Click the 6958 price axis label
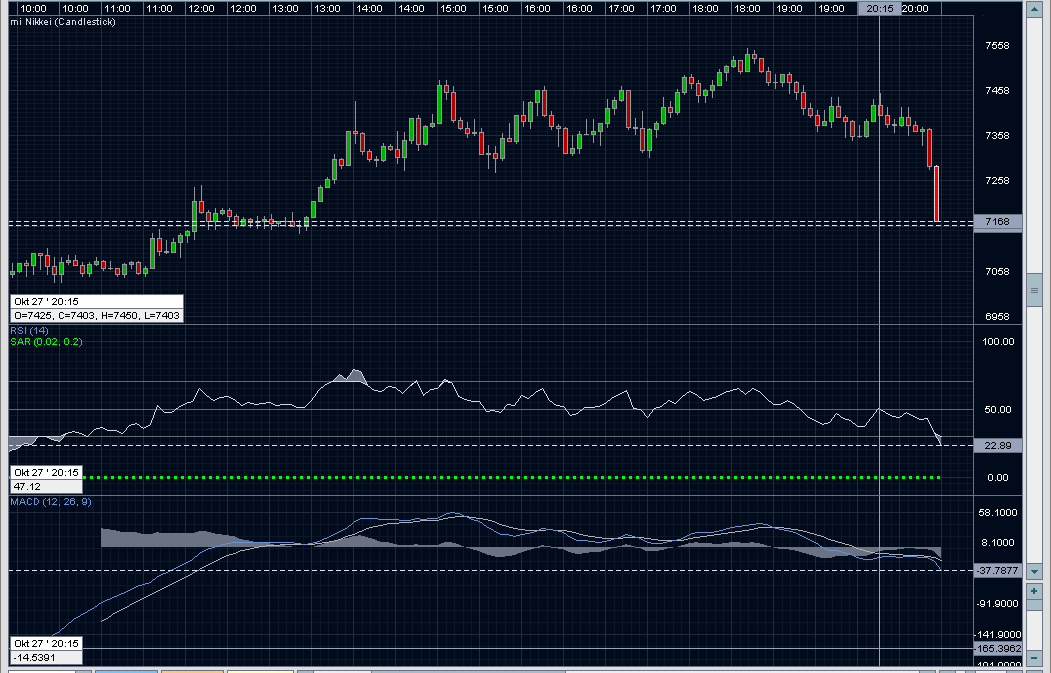The width and height of the screenshot is (1051, 673). point(997,316)
